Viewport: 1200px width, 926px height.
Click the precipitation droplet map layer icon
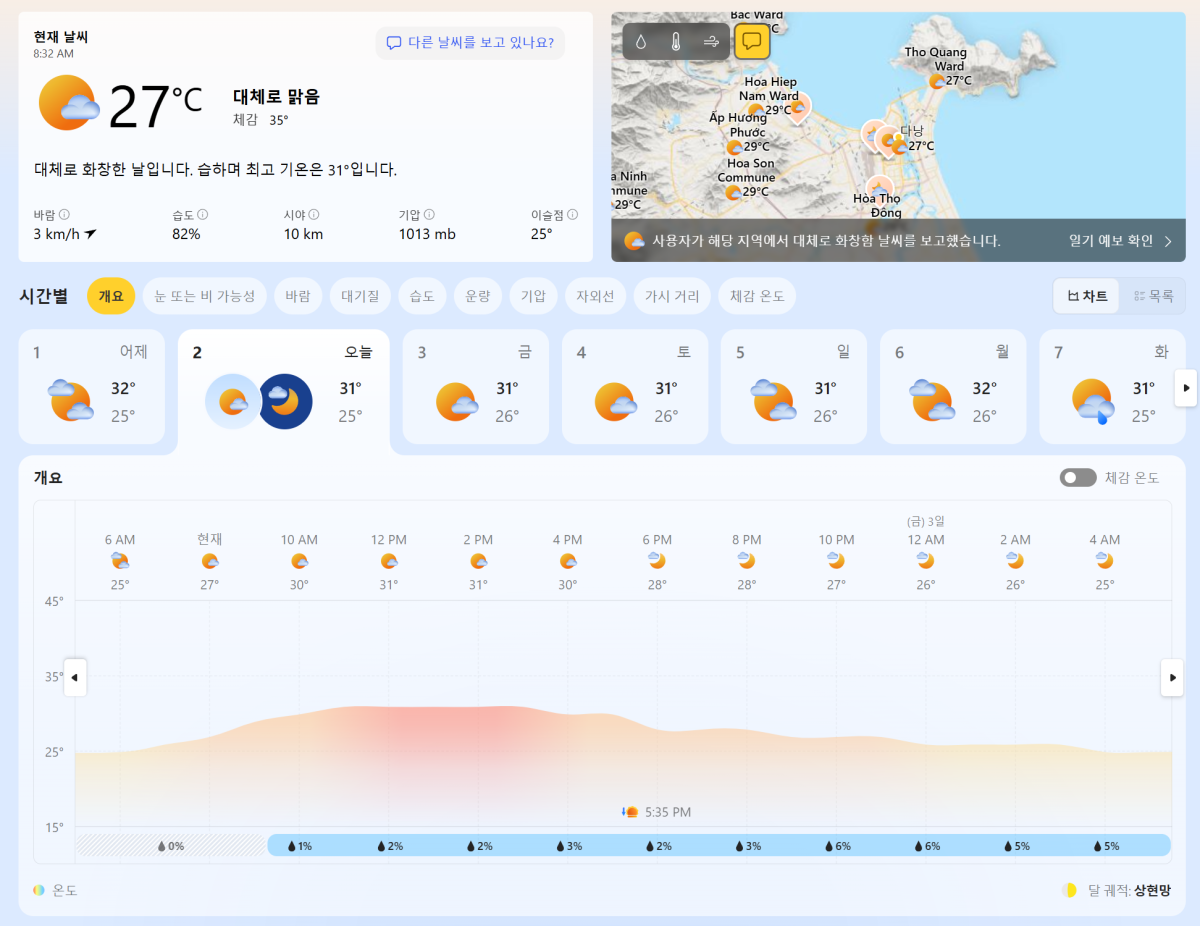tap(641, 42)
